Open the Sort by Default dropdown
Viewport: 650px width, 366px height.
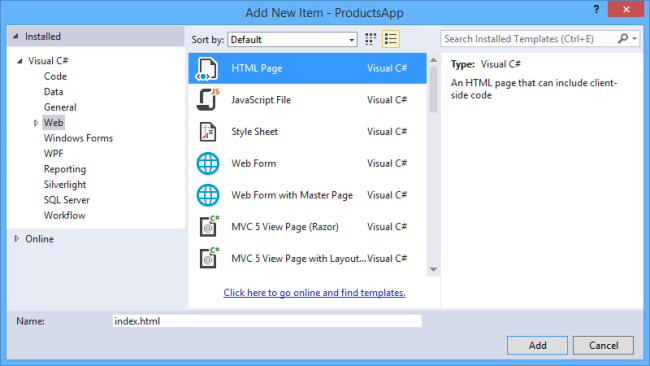coord(292,39)
